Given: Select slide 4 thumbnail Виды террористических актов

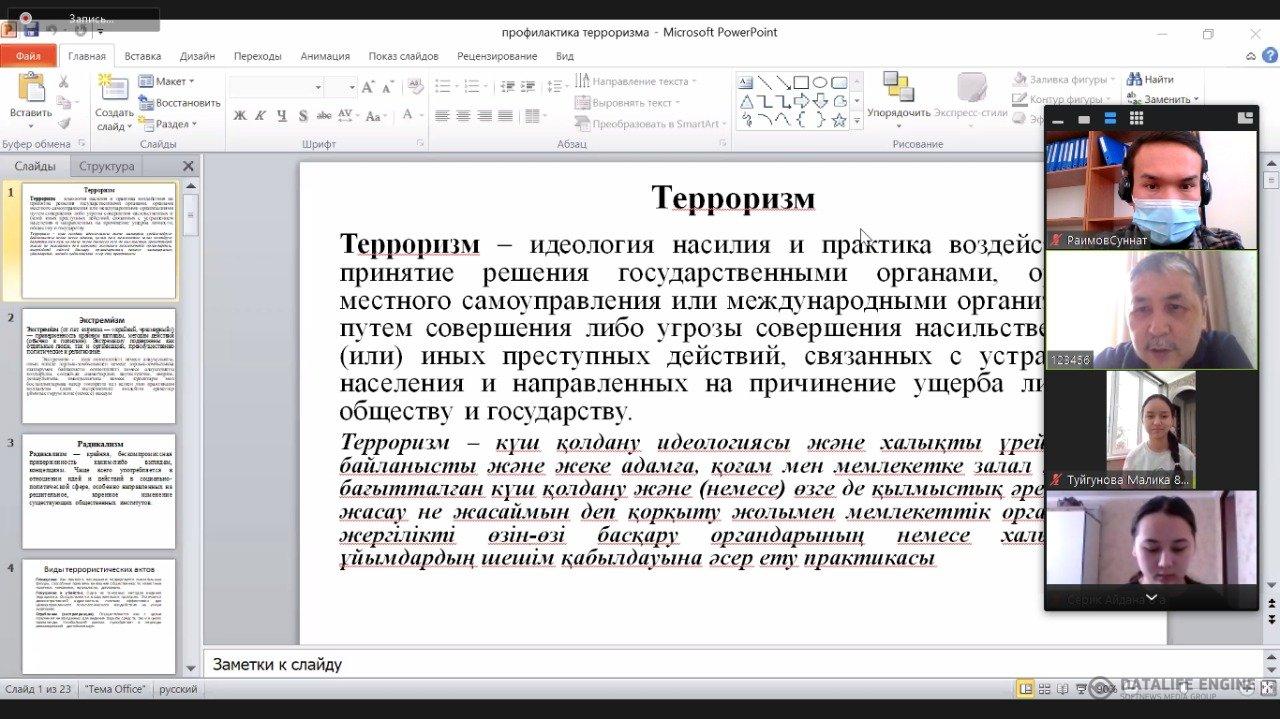Looking at the screenshot, I should (99, 616).
